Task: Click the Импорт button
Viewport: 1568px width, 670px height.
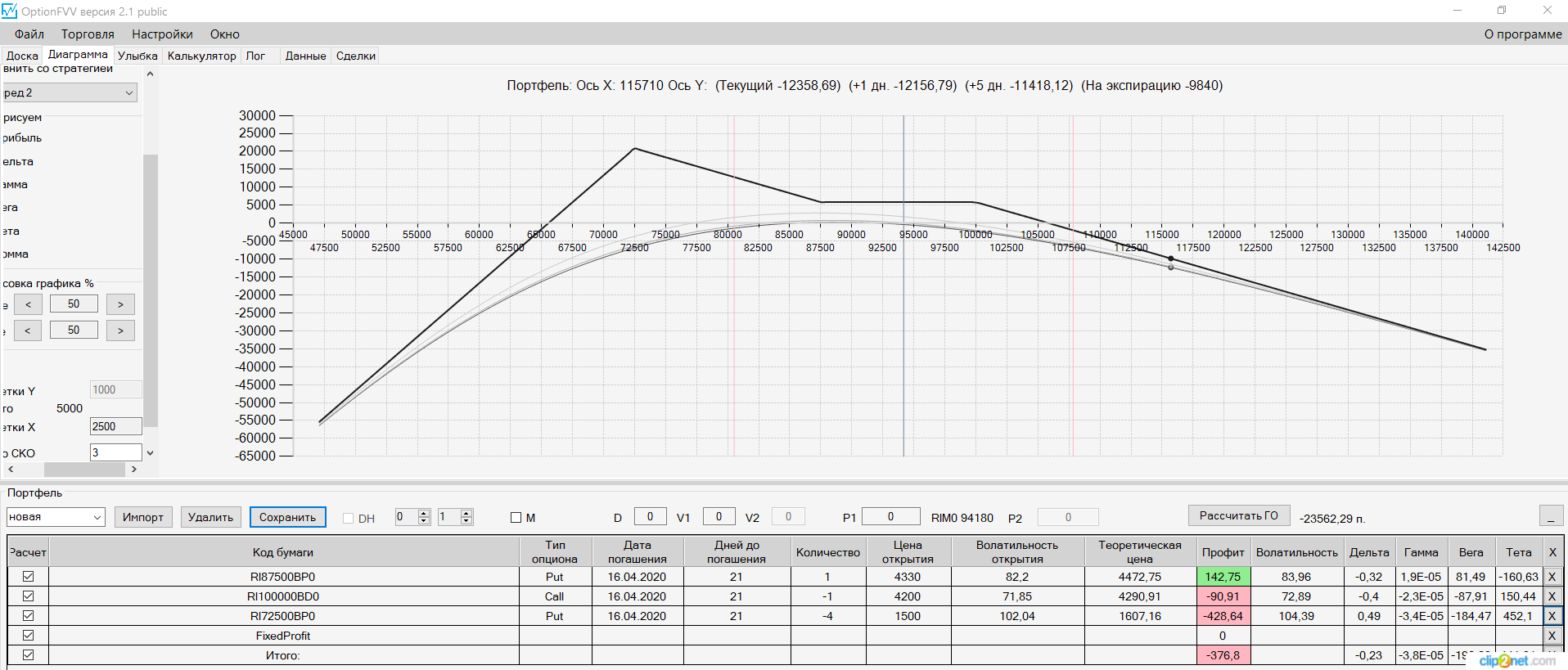Action: click(143, 517)
